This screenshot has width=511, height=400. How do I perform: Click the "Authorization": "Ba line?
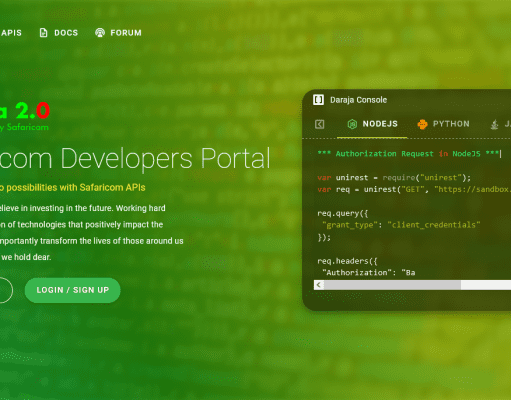[369, 273]
